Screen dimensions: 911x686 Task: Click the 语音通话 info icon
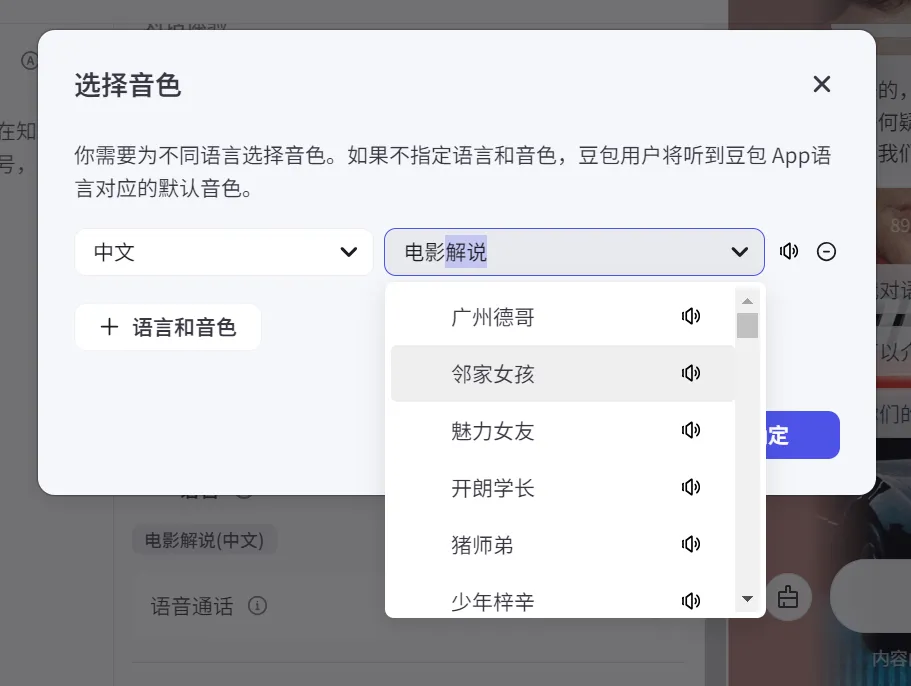(257, 606)
